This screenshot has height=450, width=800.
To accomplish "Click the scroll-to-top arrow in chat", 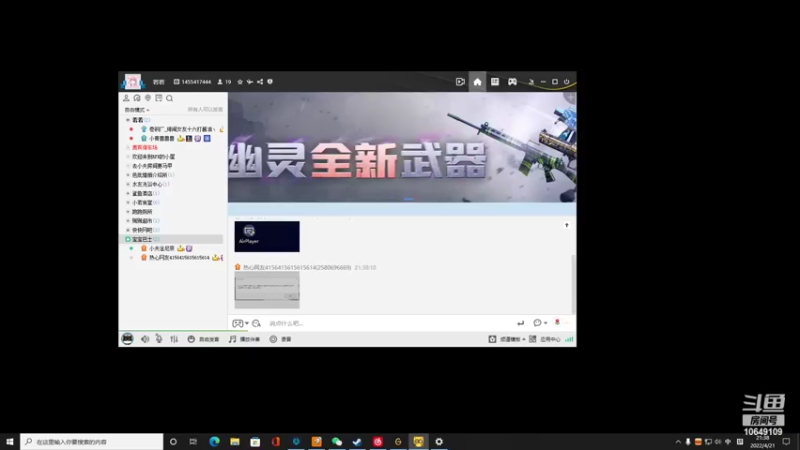I will click(x=566, y=225).
